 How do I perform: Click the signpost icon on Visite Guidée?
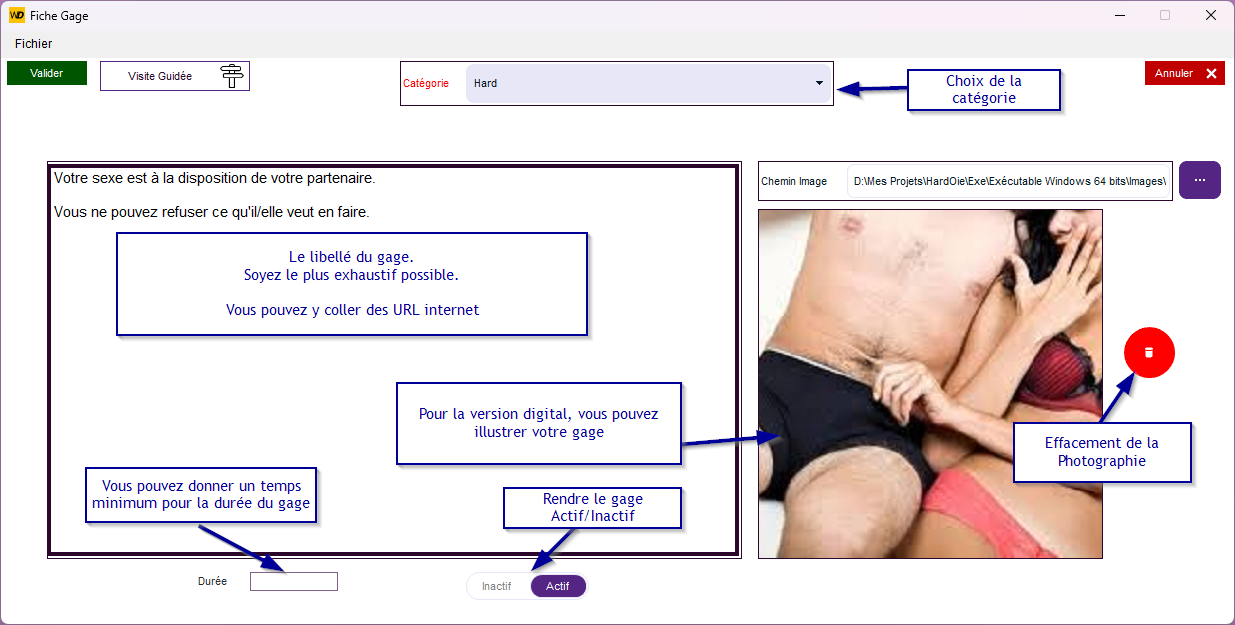pos(232,74)
